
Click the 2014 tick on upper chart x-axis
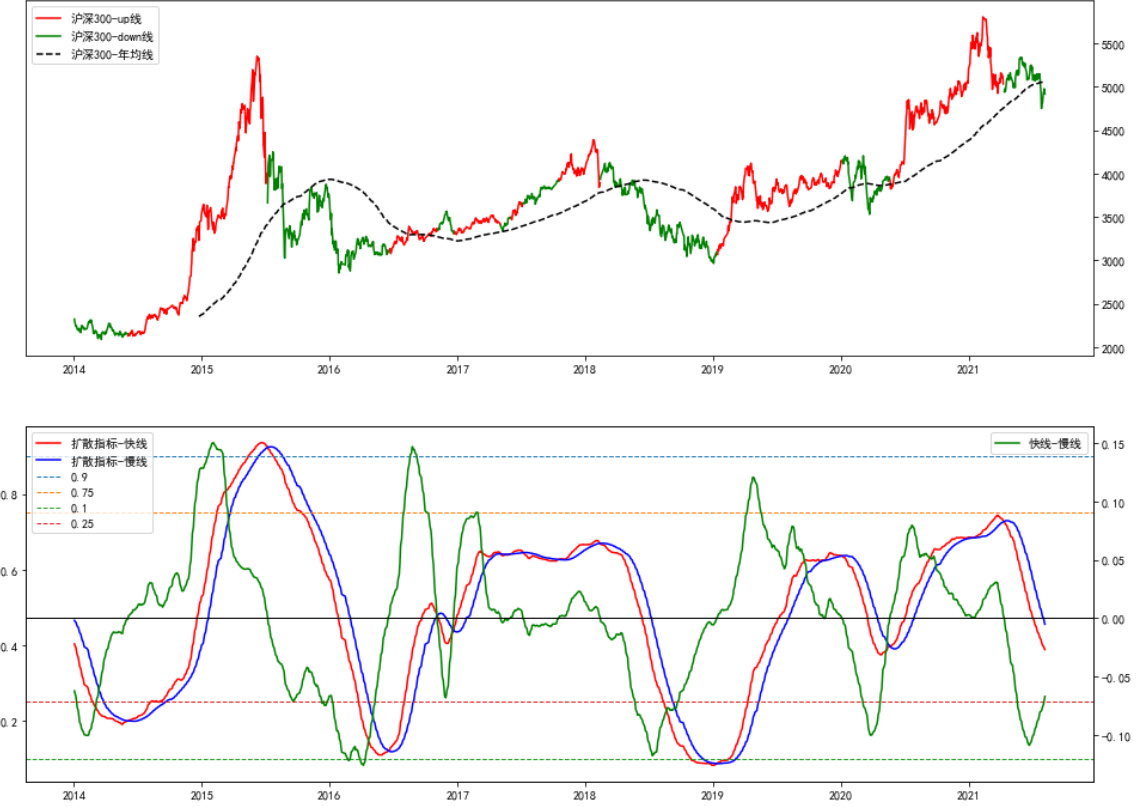(x=74, y=369)
